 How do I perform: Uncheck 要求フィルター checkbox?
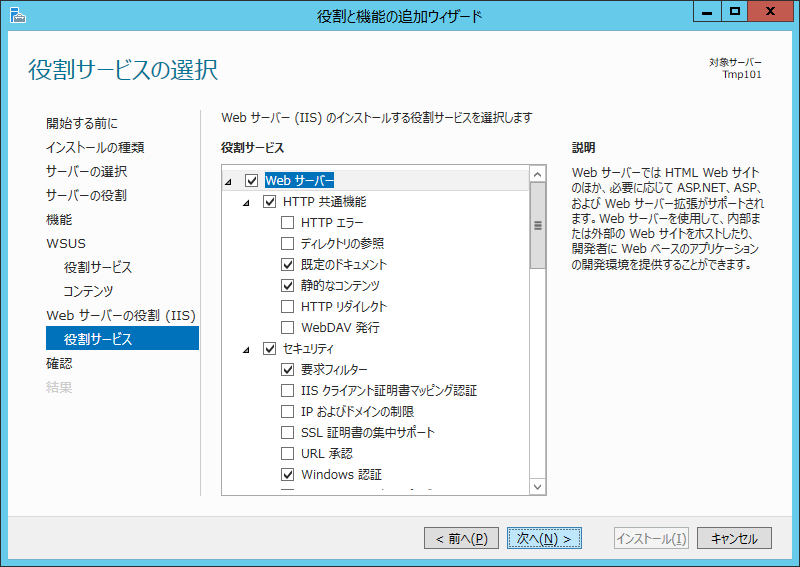click(288, 369)
